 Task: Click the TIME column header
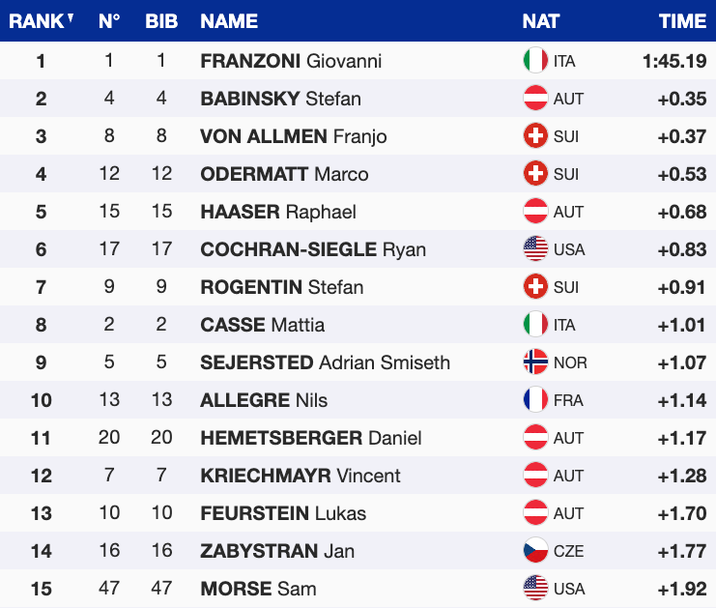(682, 21)
